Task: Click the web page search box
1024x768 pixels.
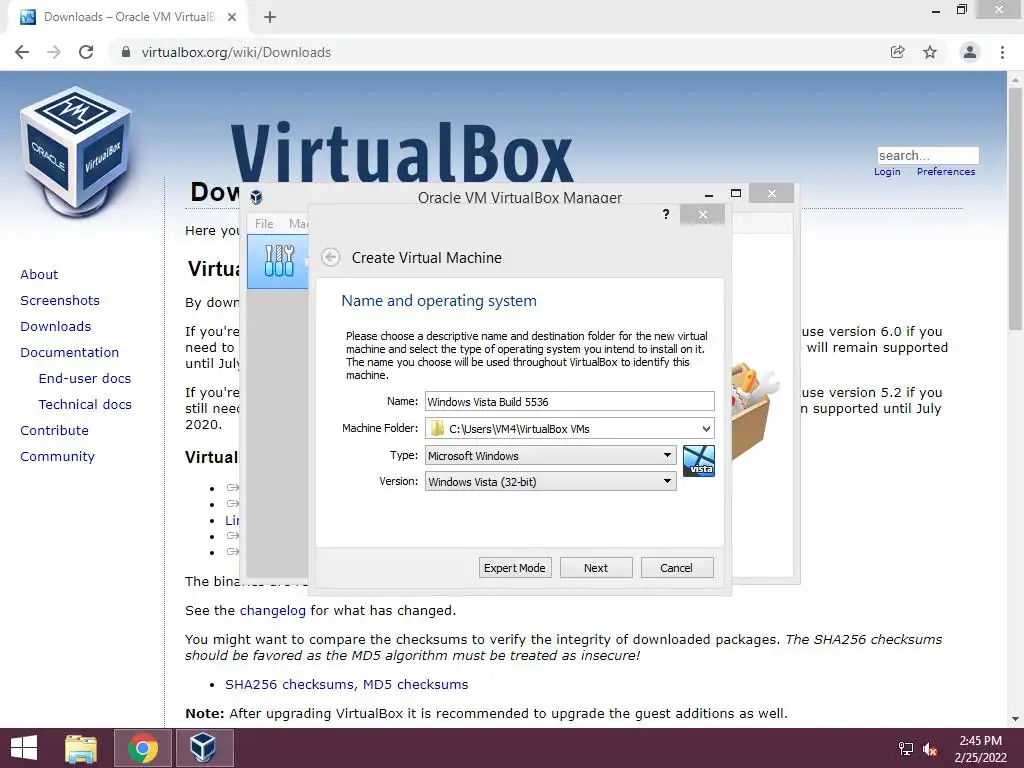Action: pos(927,155)
